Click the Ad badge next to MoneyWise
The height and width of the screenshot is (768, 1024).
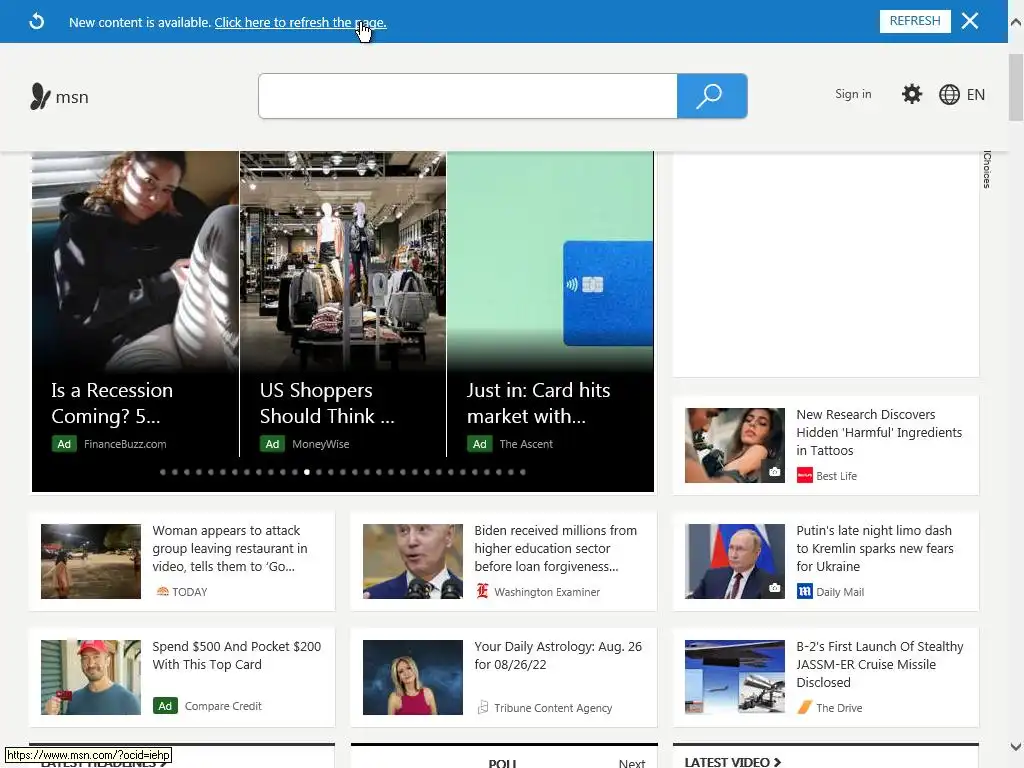click(272, 444)
